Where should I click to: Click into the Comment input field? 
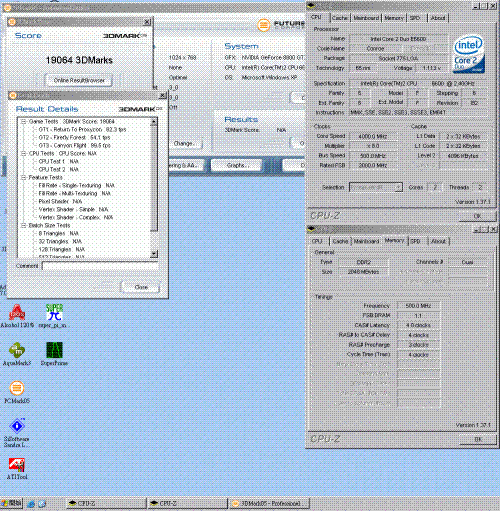100,266
